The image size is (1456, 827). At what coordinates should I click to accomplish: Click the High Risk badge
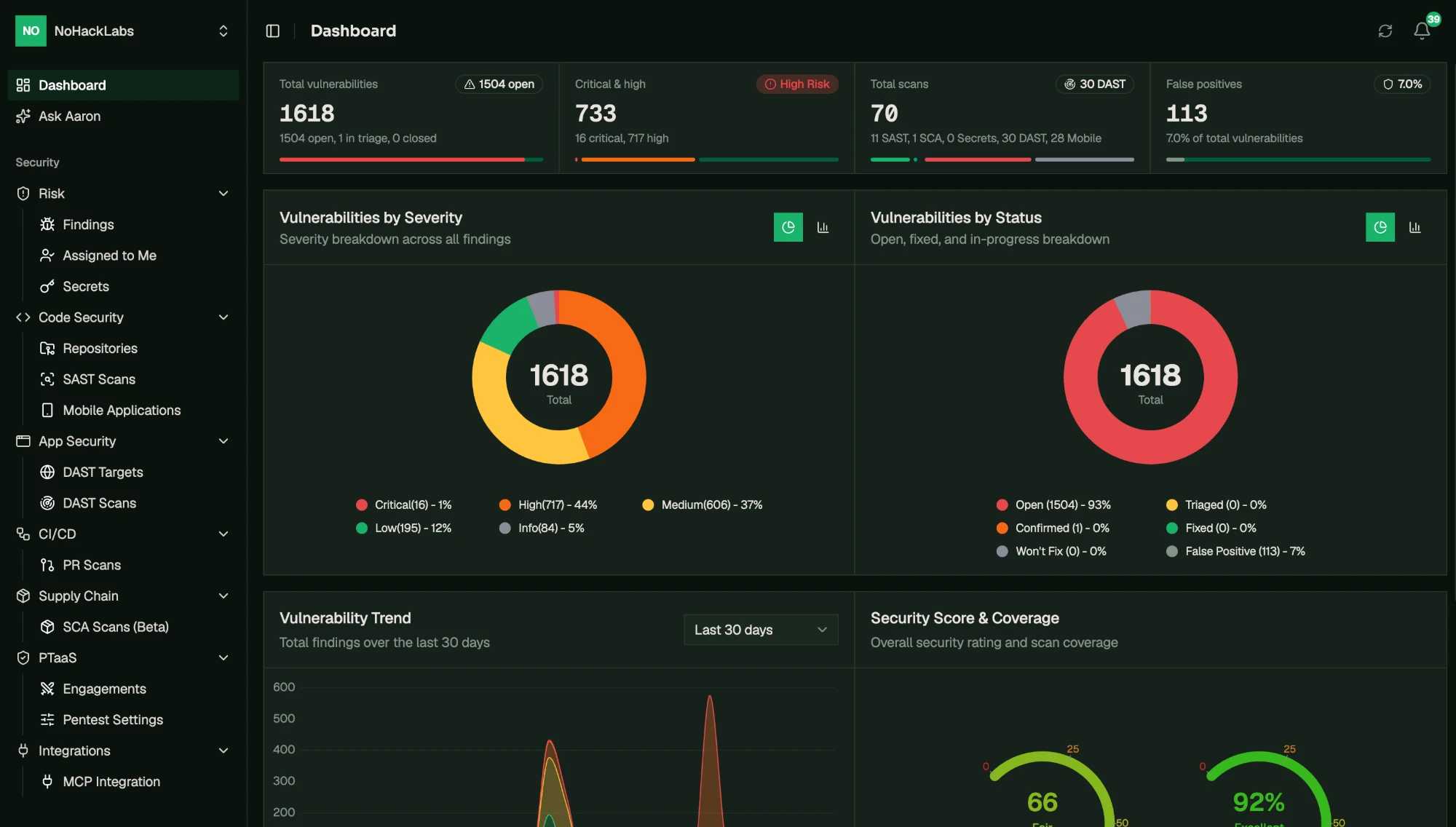pyautogui.click(x=797, y=84)
